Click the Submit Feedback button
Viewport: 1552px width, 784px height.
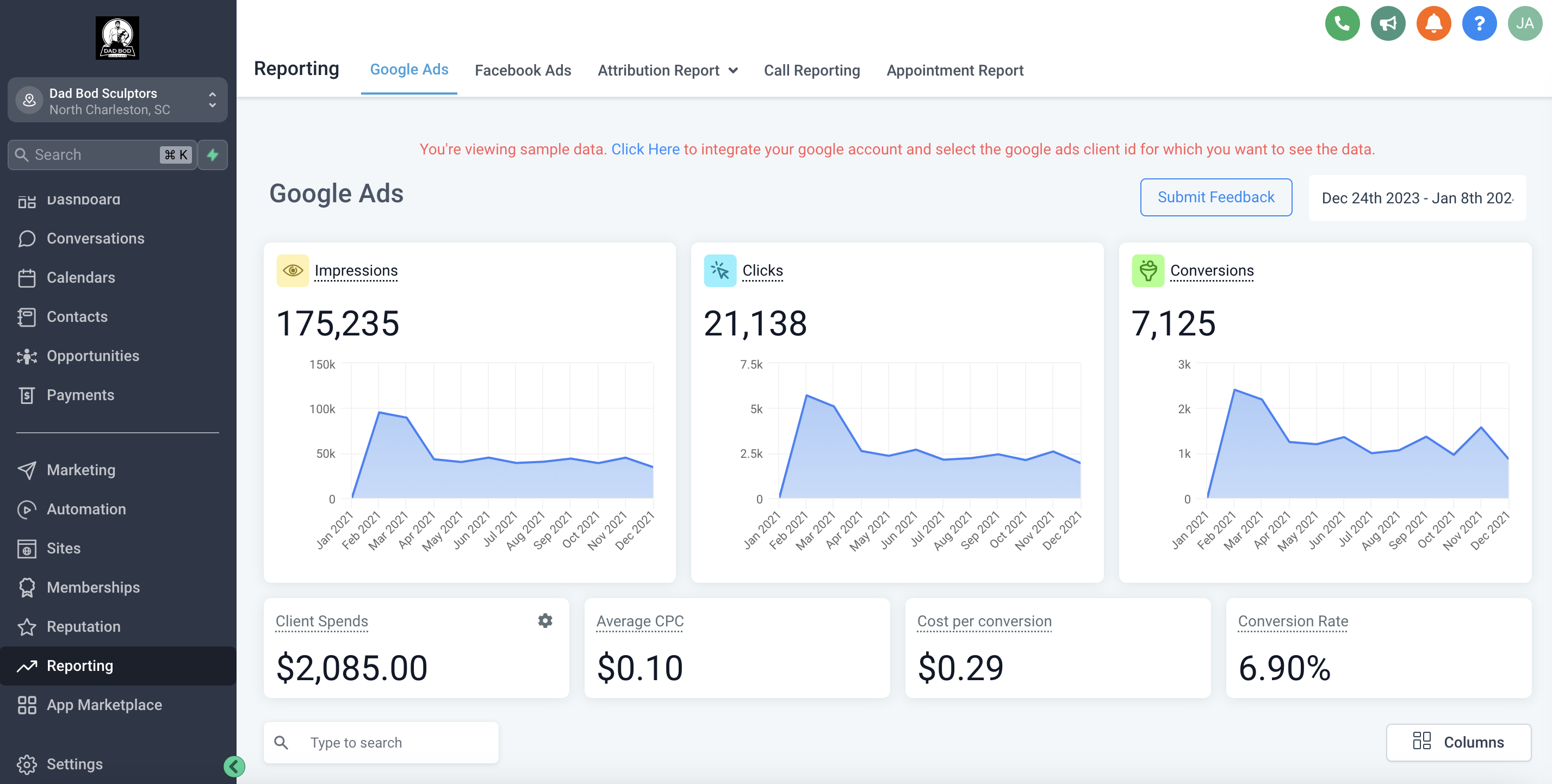(x=1216, y=197)
